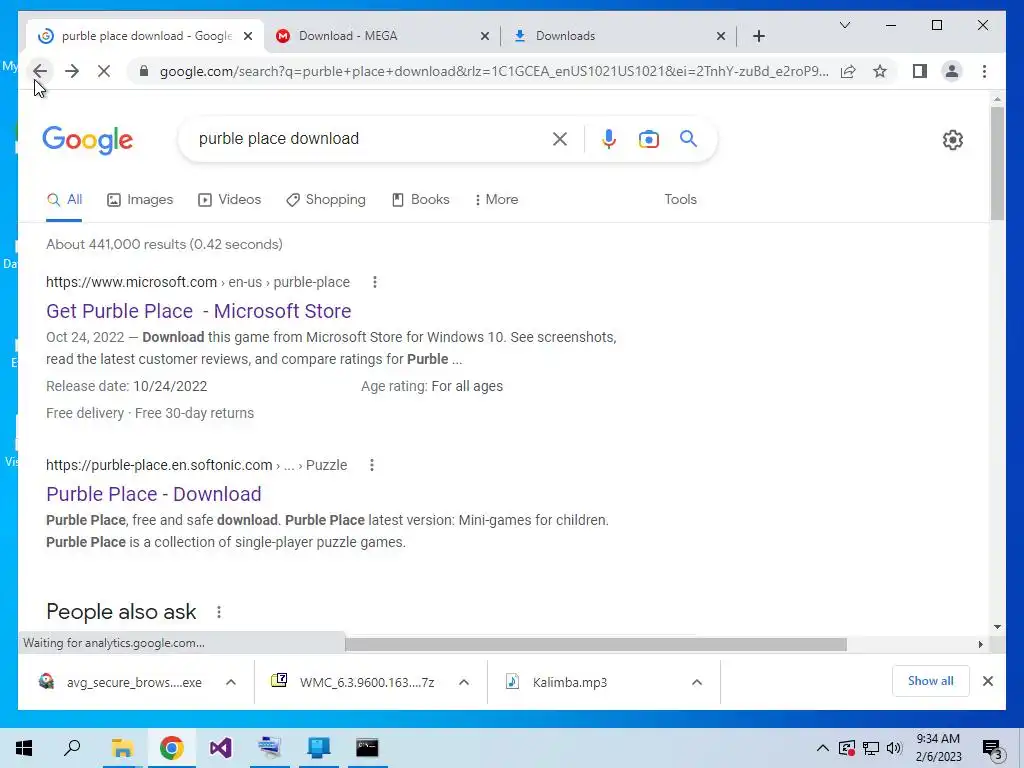1024x768 pixels.
Task: Dismiss the downloads bar
Action: [987, 681]
